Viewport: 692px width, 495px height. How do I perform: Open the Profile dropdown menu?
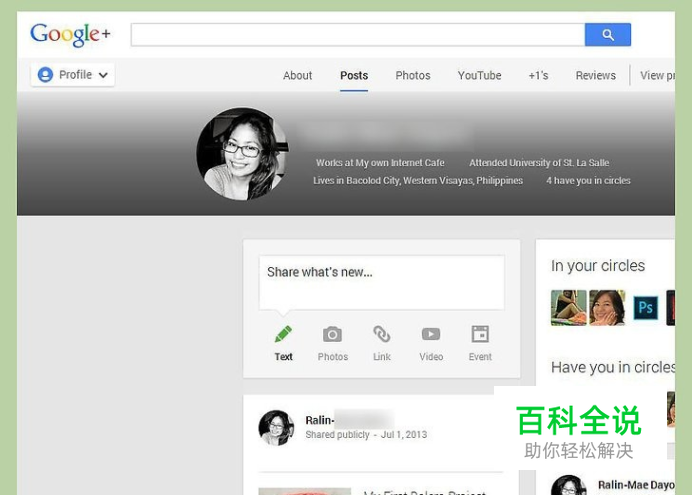pyautogui.click(x=73, y=75)
